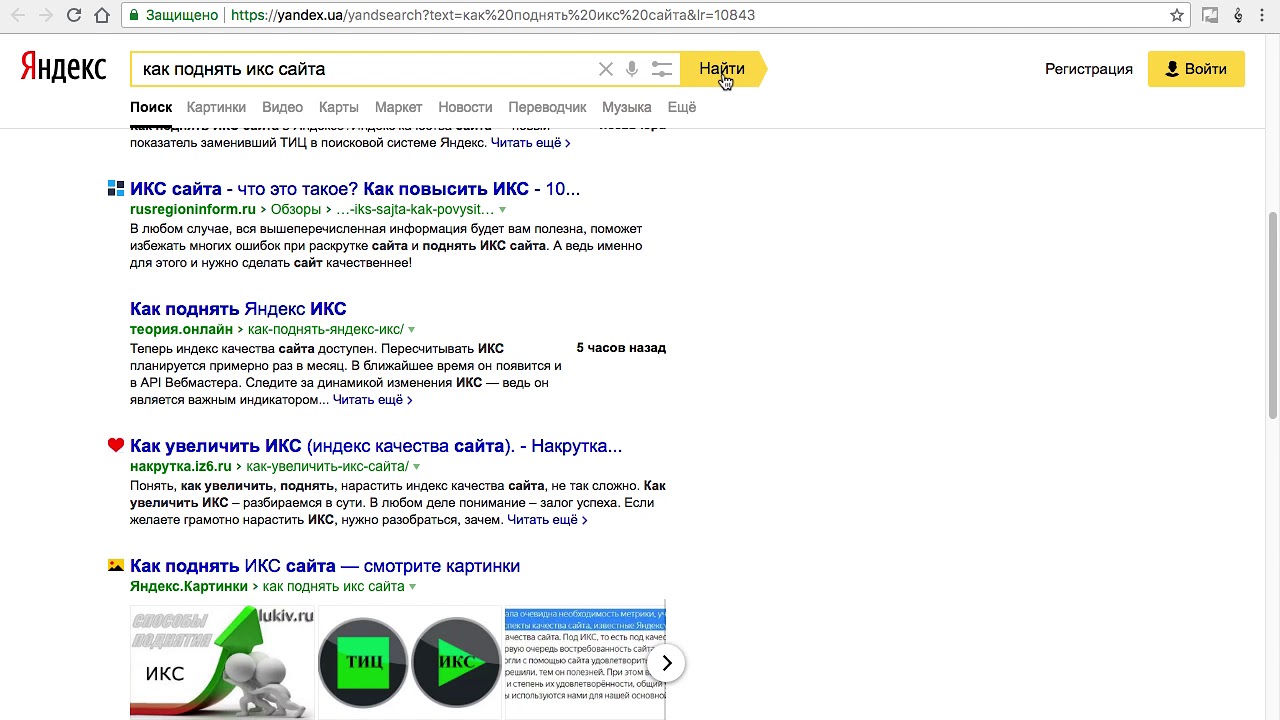The height and width of the screenshot is (720, 1280).
Task: Click the Войти login button
Action: point(1196,69)
